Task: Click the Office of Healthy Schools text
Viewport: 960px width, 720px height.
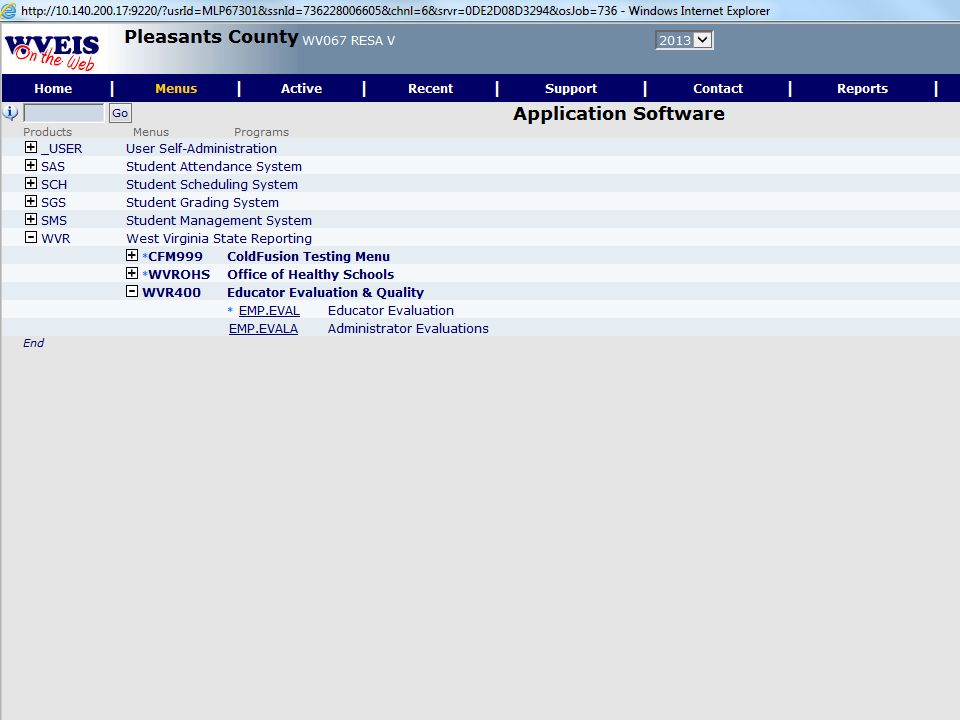Action: [x=310, y=274]
